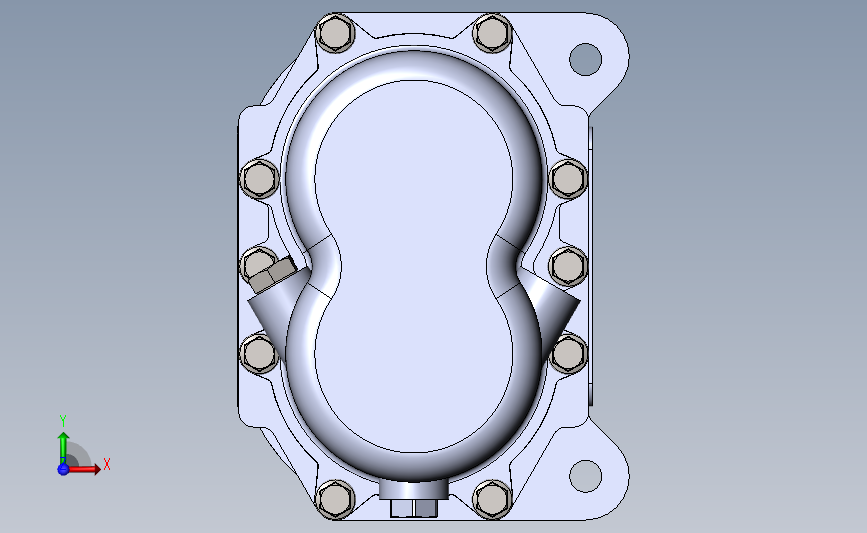Select the lower mounting hole in the flange
The width and height of the screenshot is (867, 533).
coord(585,475)
